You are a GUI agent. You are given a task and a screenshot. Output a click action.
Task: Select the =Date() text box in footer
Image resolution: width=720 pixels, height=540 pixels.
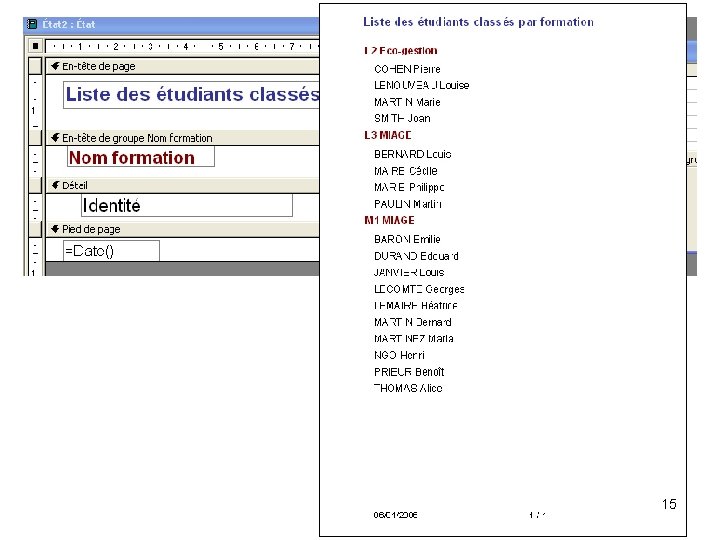(x=111, y=251)
